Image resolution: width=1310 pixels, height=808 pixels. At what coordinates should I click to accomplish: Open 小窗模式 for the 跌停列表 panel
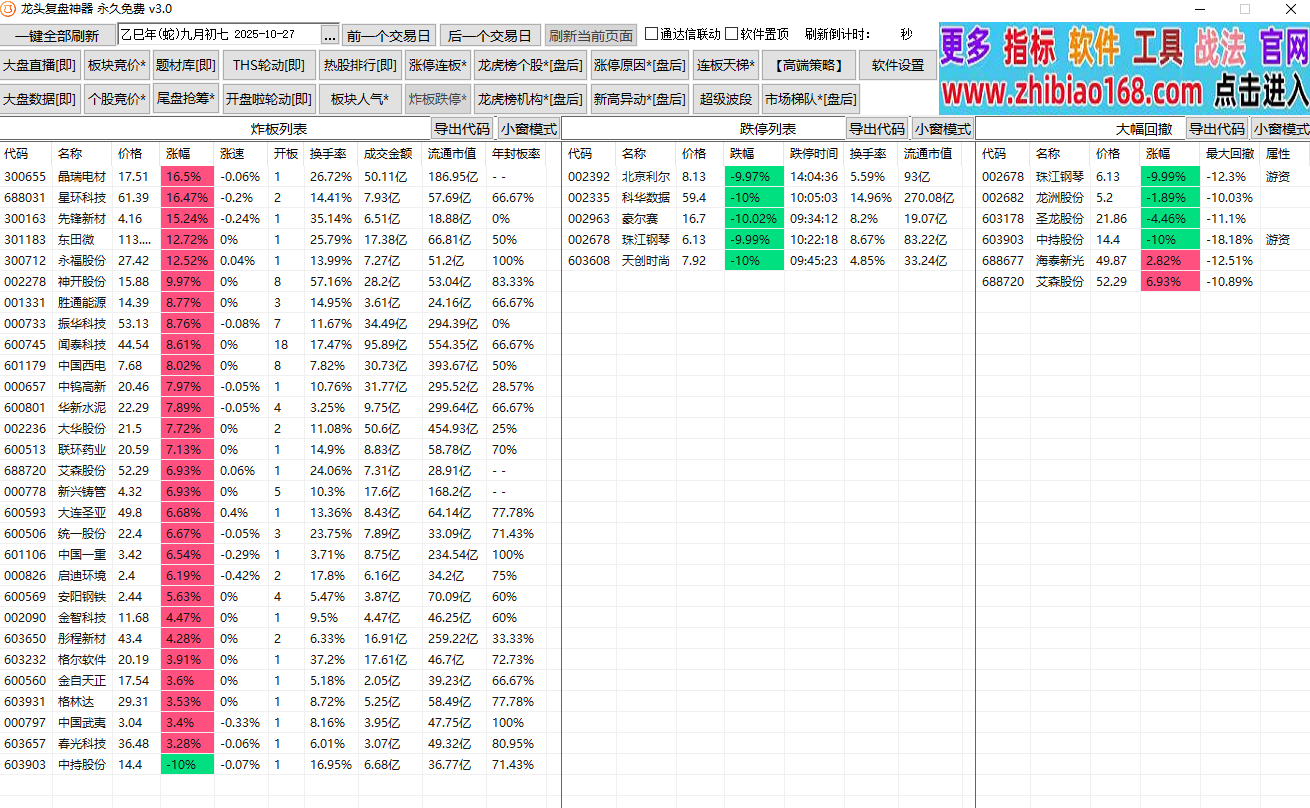[x=943, y=129]
